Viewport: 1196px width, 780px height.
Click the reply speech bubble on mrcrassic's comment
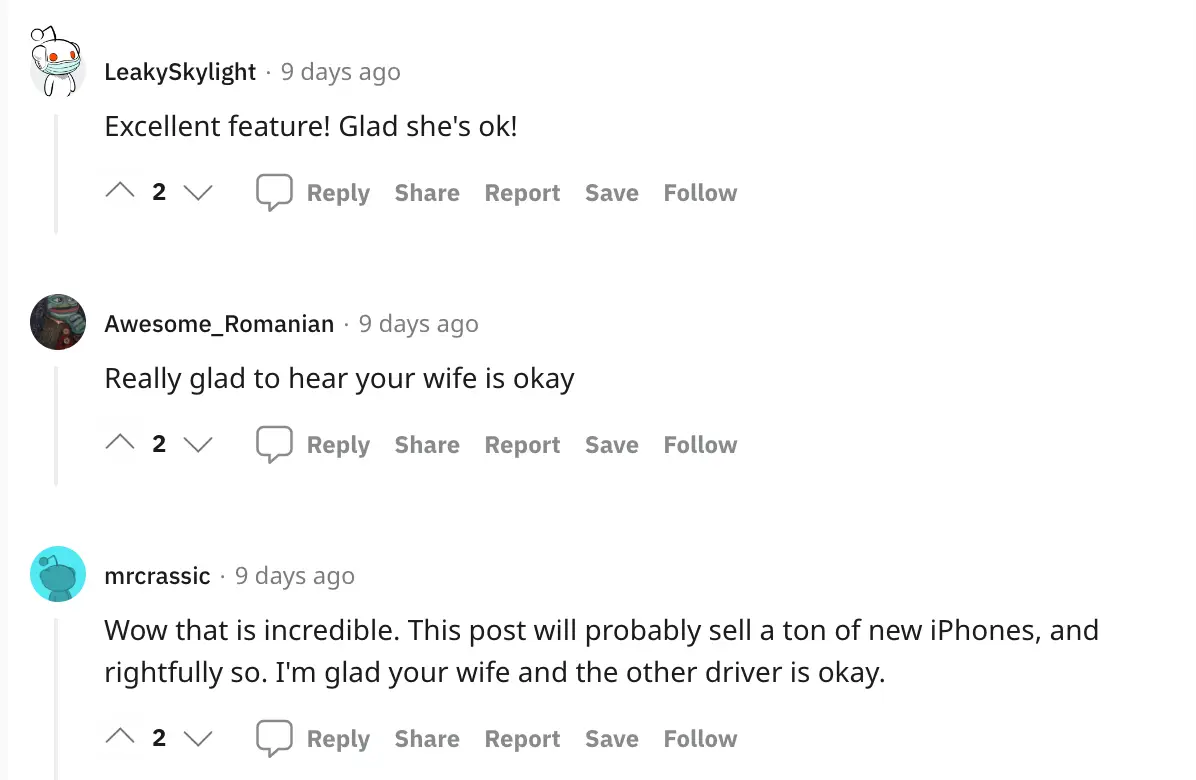tap(274, 737)
